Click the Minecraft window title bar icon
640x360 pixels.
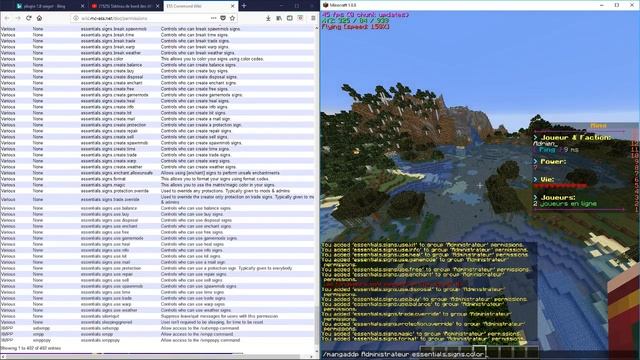coord(325,5)
